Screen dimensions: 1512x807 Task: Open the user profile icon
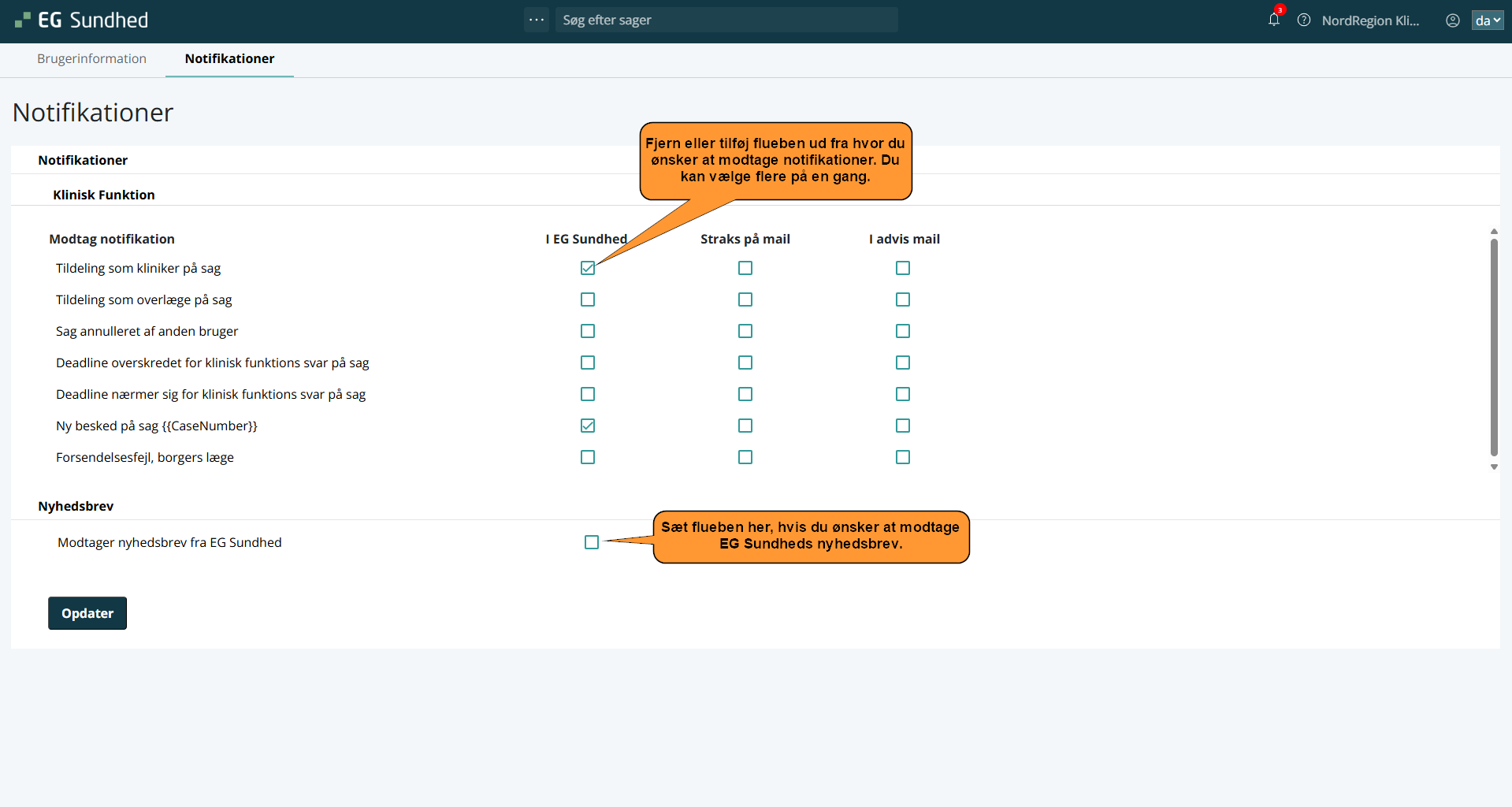coord(1452,20)
